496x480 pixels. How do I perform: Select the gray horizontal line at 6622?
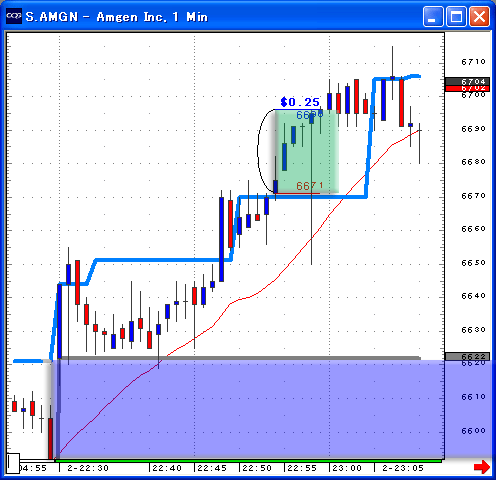coord(240,358)
